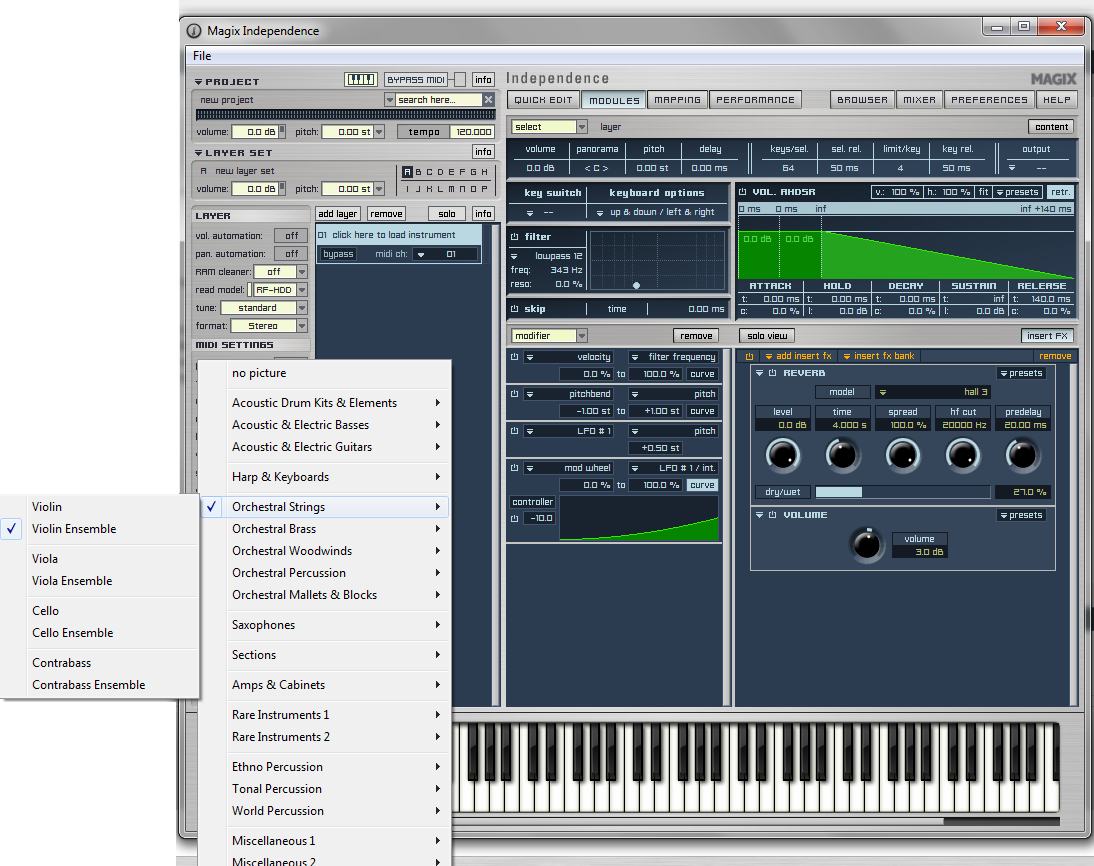Toggle bypass on layer 01
This screenshot has width=1094, height=866.
click(x=338, y=254)
